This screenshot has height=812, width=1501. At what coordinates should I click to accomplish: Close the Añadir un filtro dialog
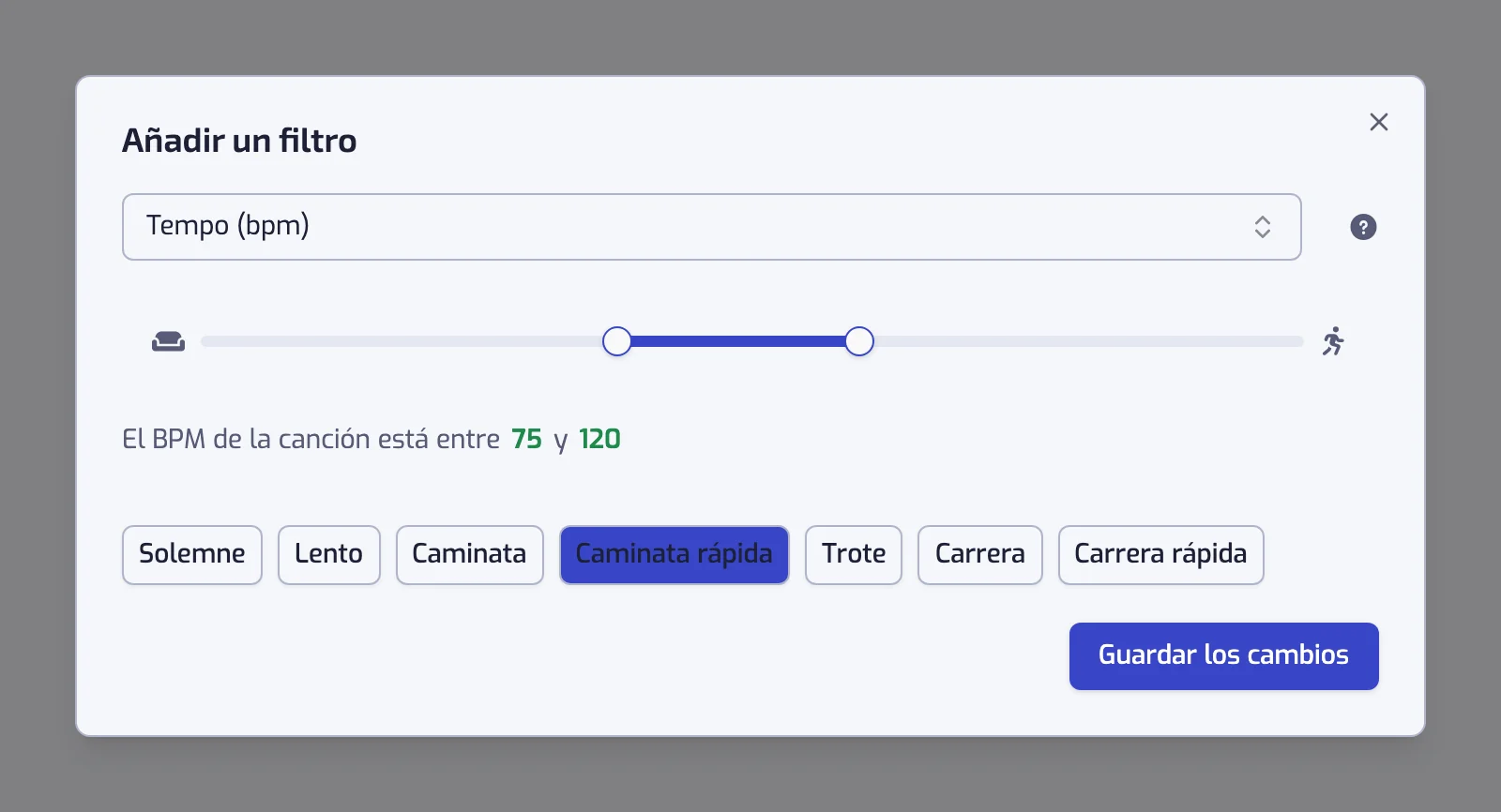tap(1378, 122)
